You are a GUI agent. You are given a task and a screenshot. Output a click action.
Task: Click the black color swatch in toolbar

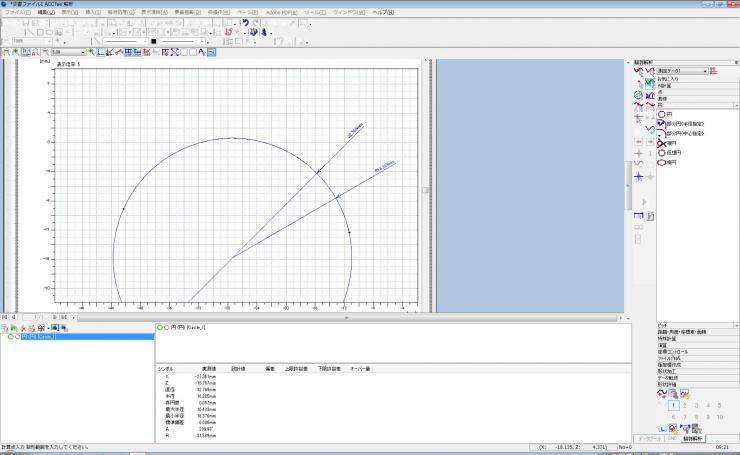pos(153,42)
